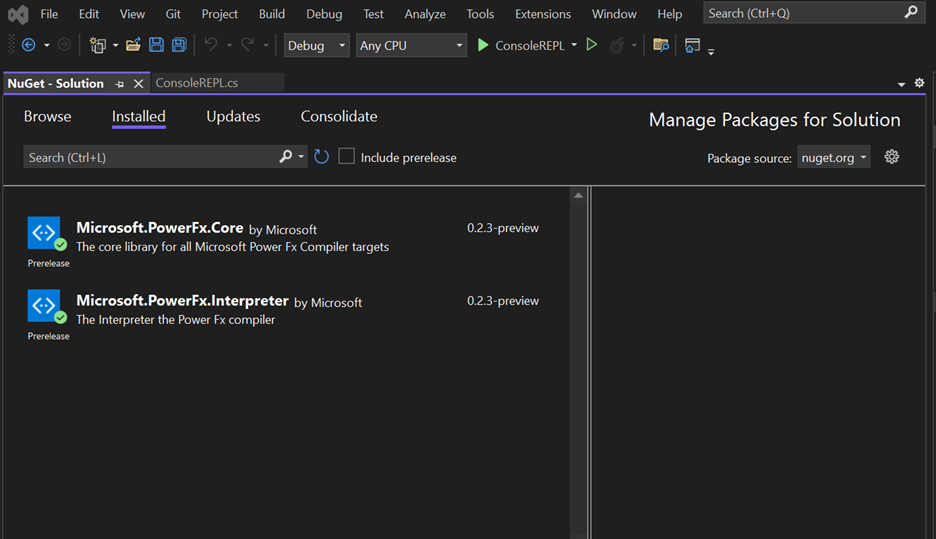This screenshot has width=936, height=539.
Task: Show the open documents list dropdown arrow
Action: click(901, 84)
